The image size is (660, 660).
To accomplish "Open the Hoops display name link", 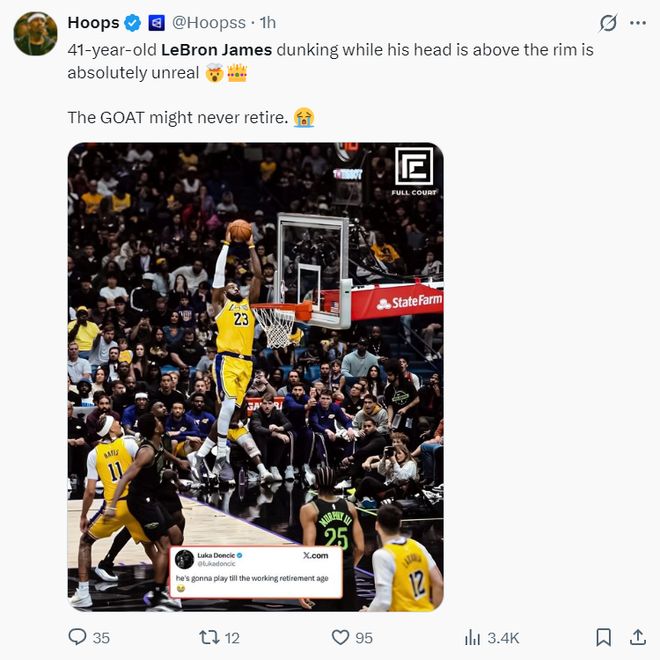I will coord(93,23).
